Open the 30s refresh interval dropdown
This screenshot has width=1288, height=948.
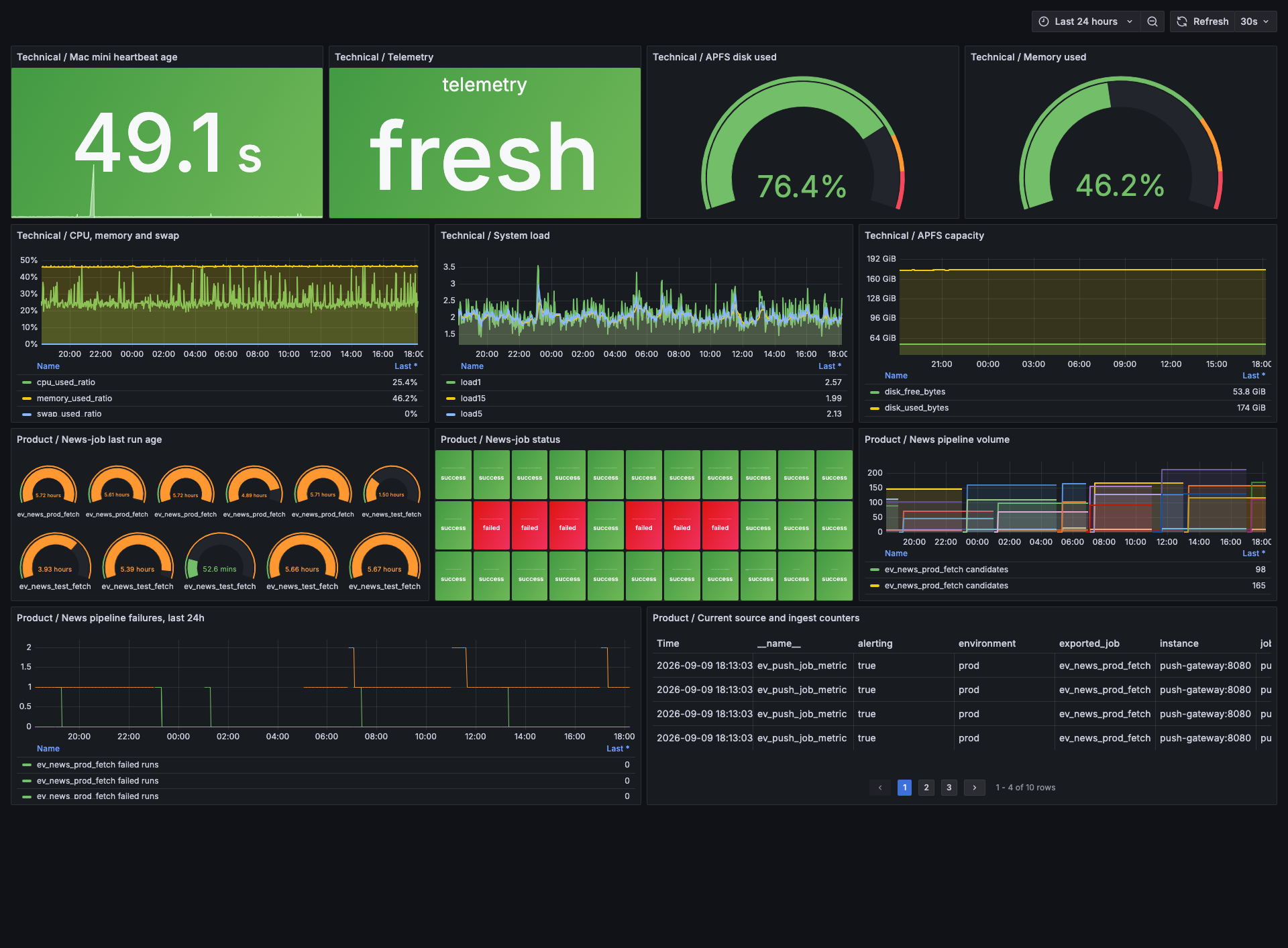pyautogui.click(x=1254, y=21)
